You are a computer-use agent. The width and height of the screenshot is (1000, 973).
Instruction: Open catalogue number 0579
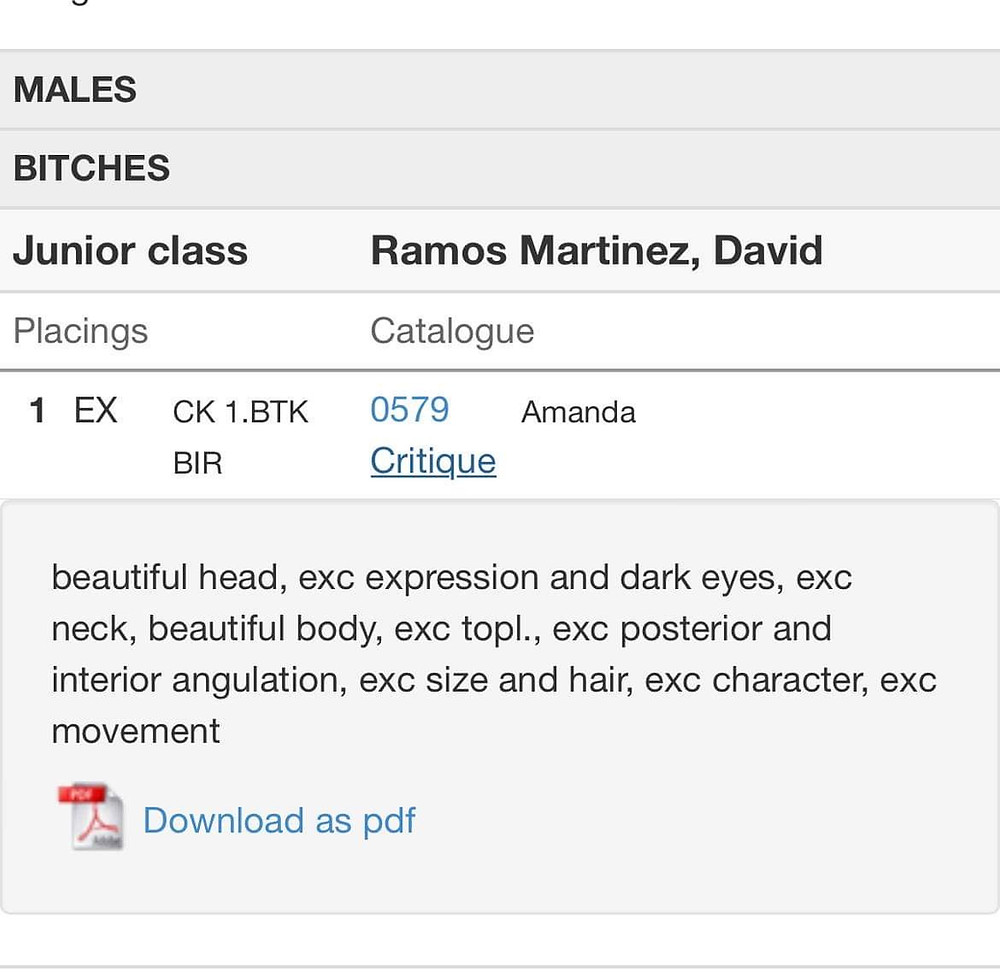tap(409, 409)
